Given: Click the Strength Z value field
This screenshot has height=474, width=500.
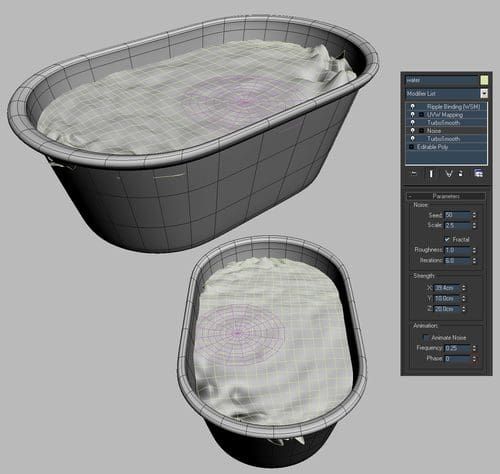Looking at the screenshot, I should tap(447, 309).
